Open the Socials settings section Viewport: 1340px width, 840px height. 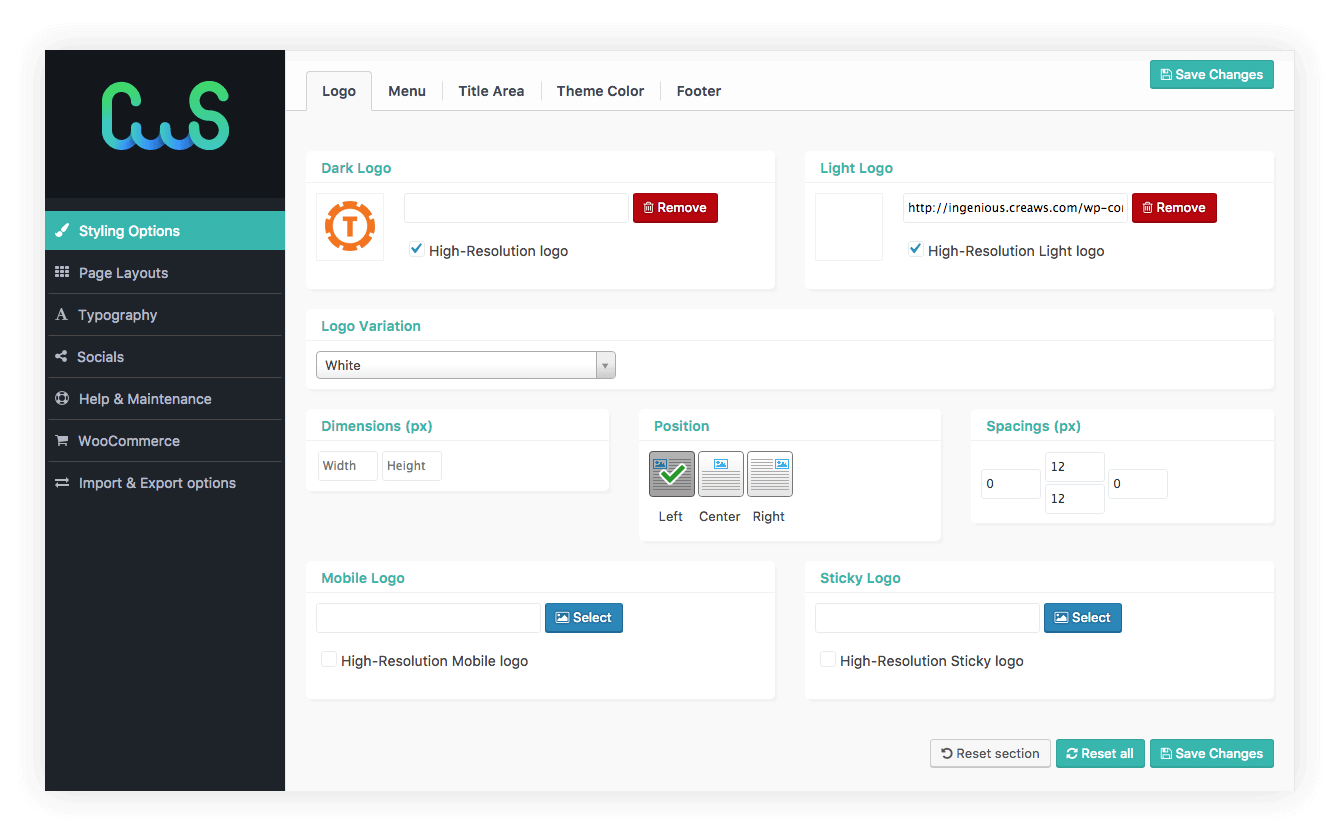point(100,357)
